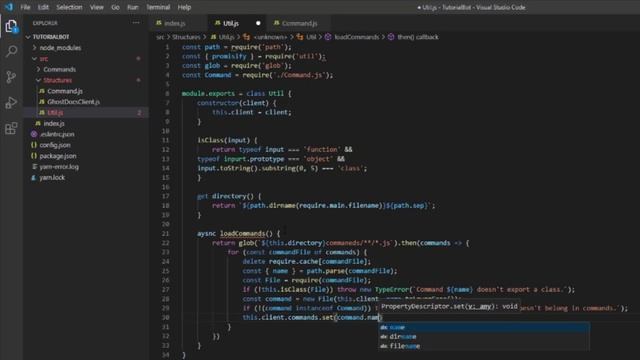Screen dimensions: 640x360
Task: Open the Search view in the activity bar
Action: [11, 51]
